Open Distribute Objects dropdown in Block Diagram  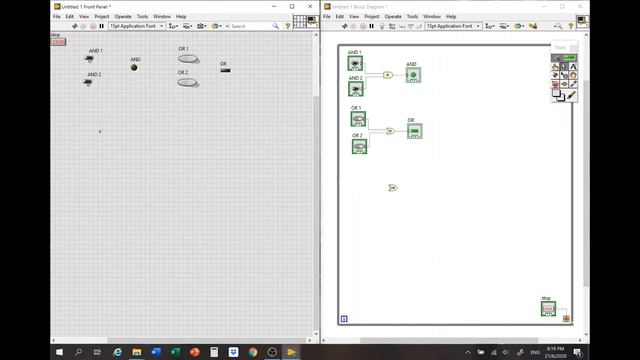point(504,26)
